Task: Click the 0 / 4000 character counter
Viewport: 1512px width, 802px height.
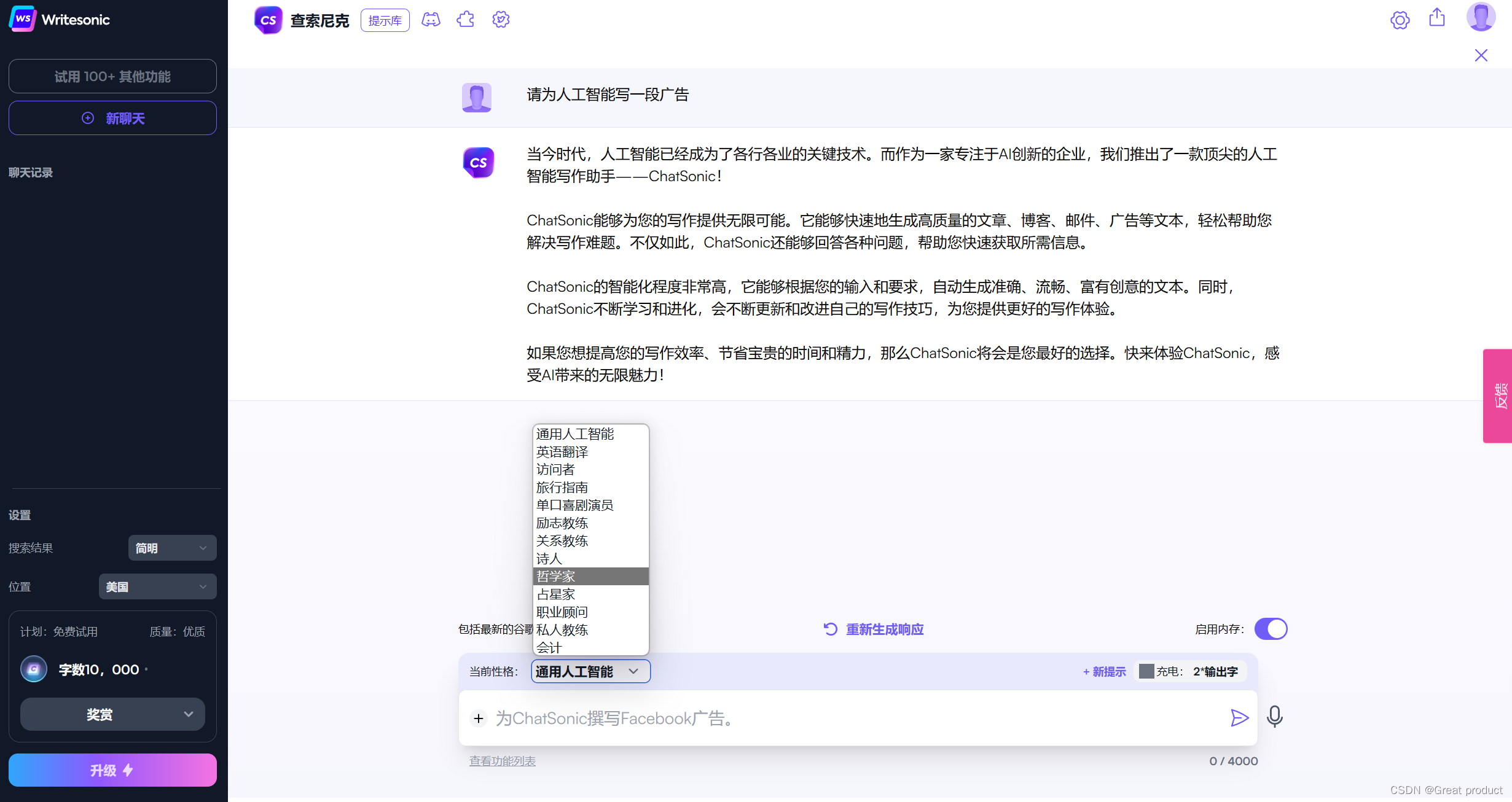Action: pyautogui.click(x=1234, y=761)
